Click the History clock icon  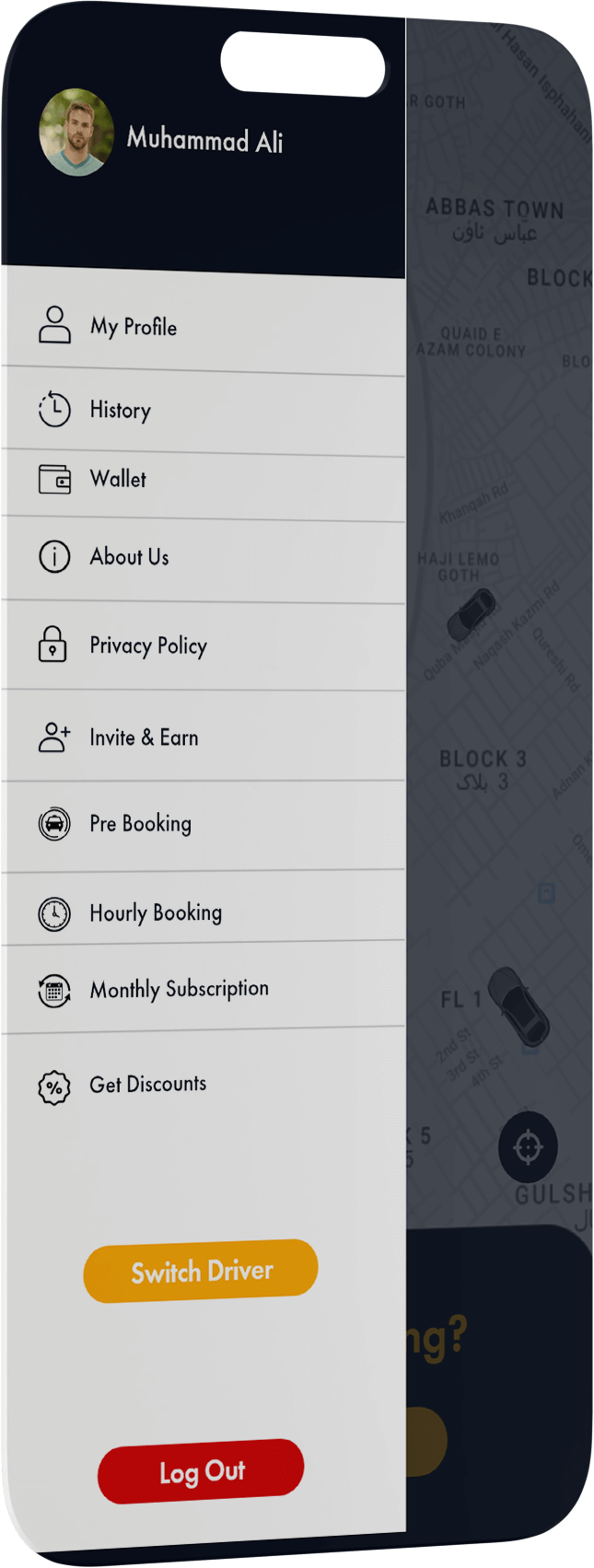coord(54,409)
